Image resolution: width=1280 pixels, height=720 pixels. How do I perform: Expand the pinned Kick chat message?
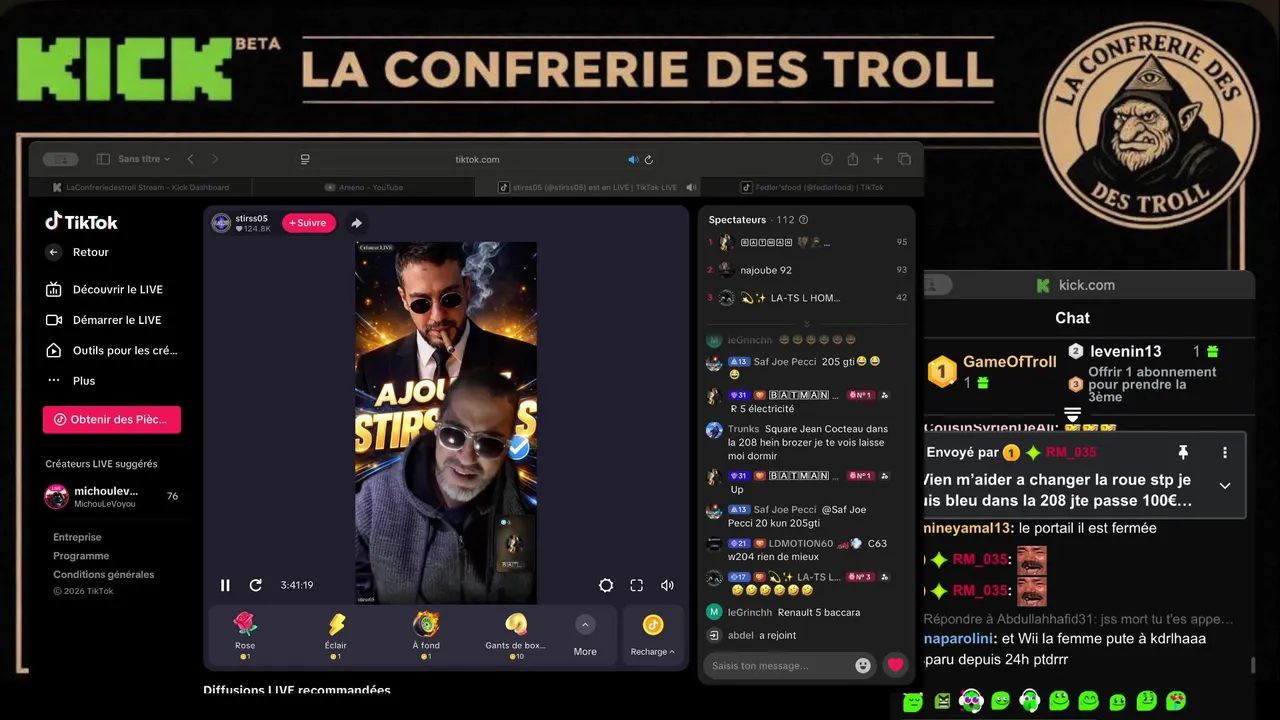tap(1225, 486)
